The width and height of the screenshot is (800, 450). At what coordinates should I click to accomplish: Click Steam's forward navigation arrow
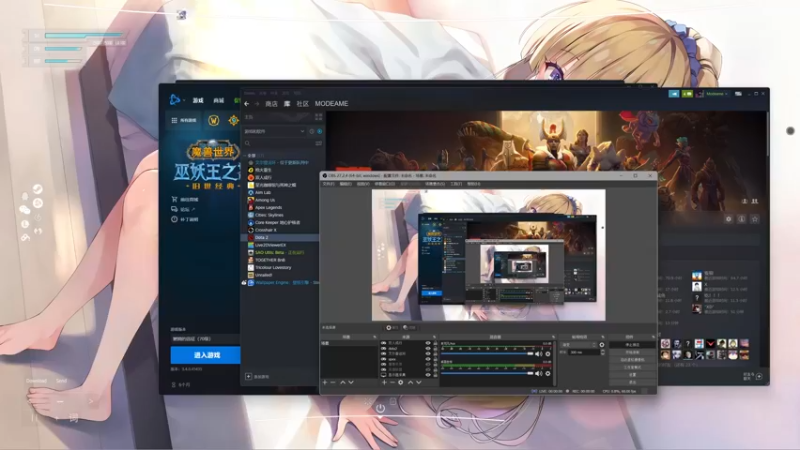click(257, 104)
